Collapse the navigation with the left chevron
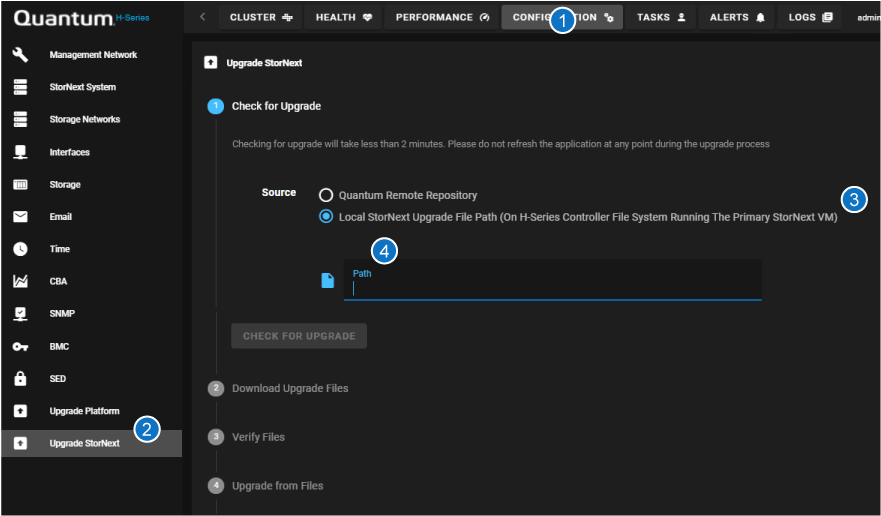The width and height of the screenshot is (881, 516). (x=203, y=17)
